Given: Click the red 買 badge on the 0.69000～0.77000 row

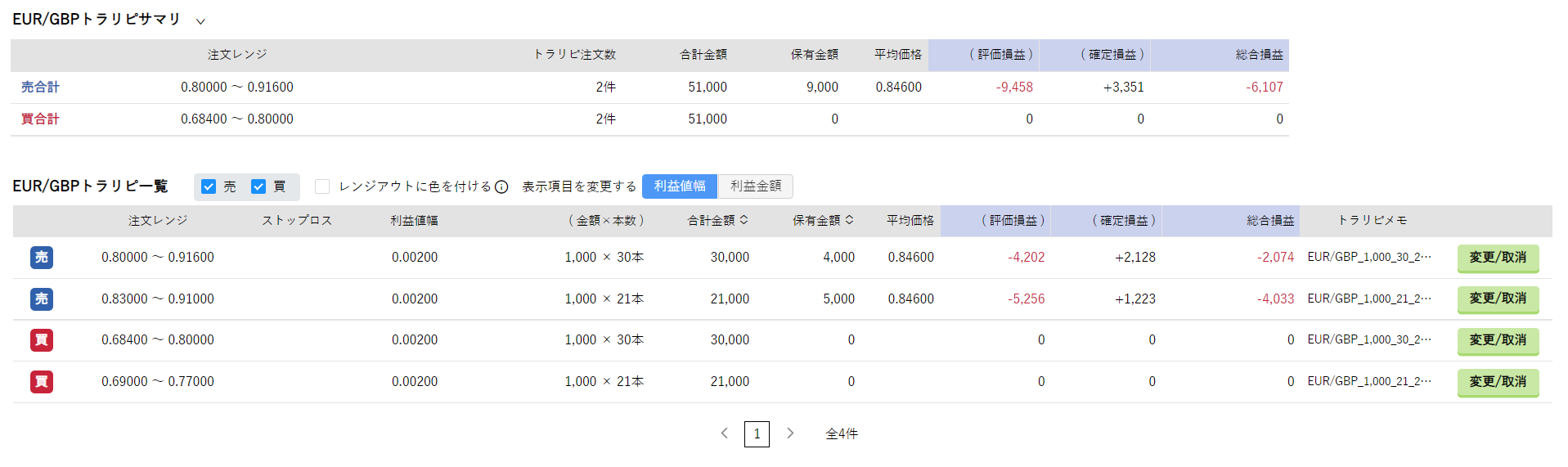Looking at the screenshot, I should pos(42,382).
